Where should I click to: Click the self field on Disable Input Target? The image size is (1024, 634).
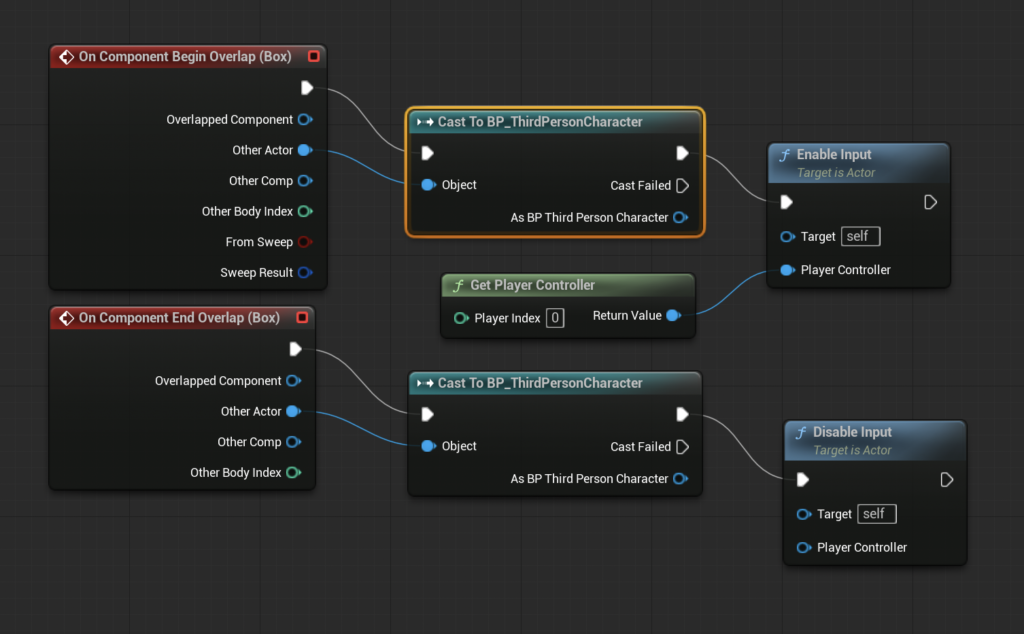[x=876, y=514]
